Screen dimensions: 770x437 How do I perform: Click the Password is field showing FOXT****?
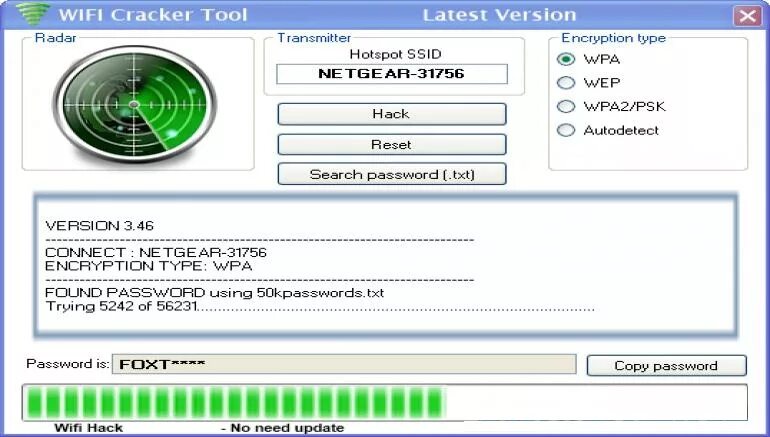point(344,364)
